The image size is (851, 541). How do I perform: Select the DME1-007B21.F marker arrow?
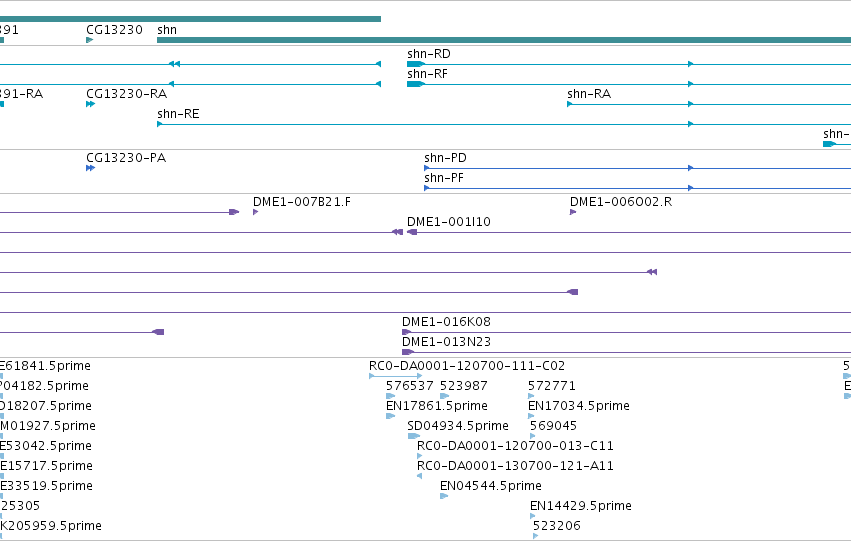click(x=256, y=212)
